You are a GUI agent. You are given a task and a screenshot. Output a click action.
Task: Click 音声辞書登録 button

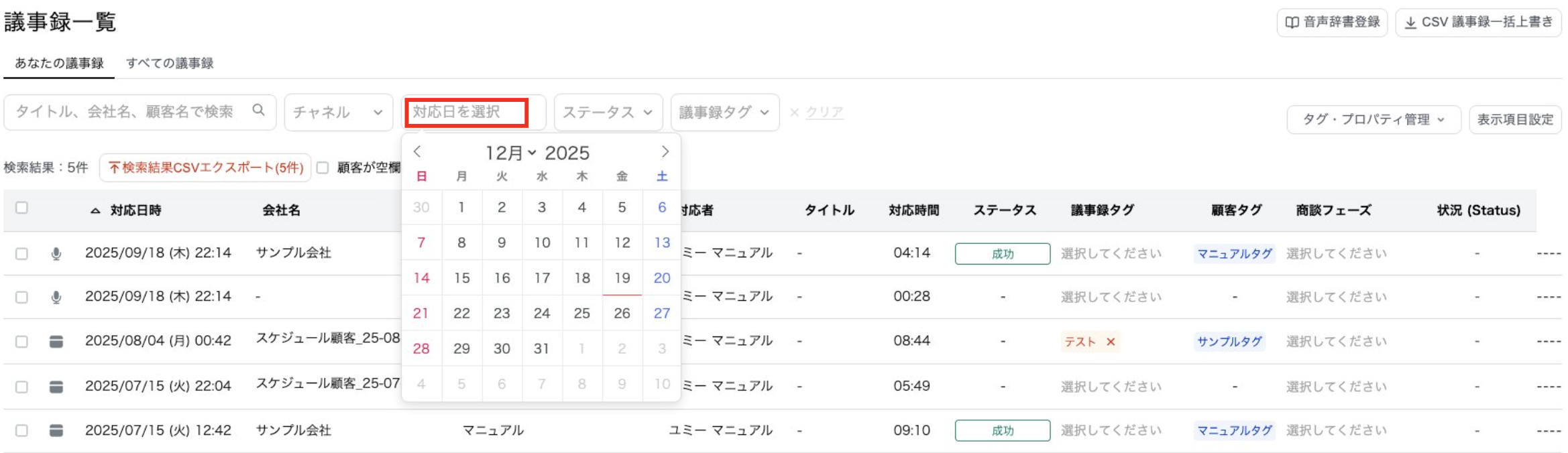click(x=1332, y=22)
